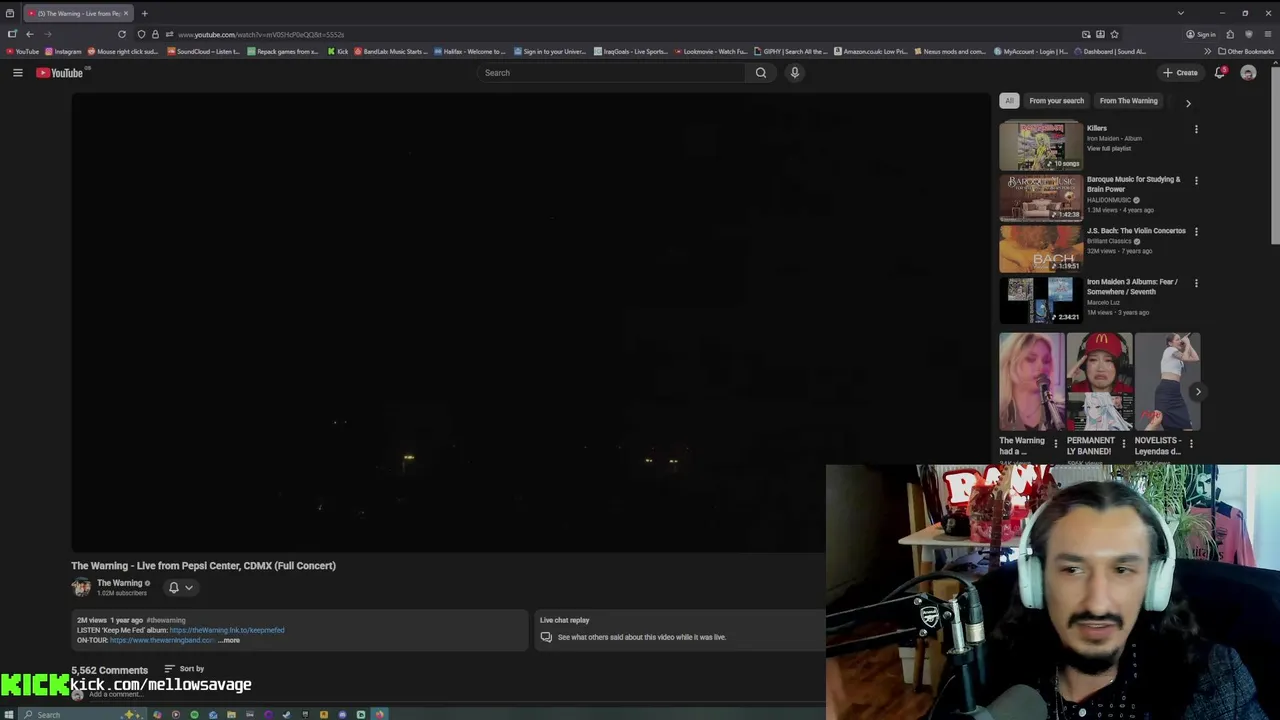Select the From your search chip

[1056, 100]
